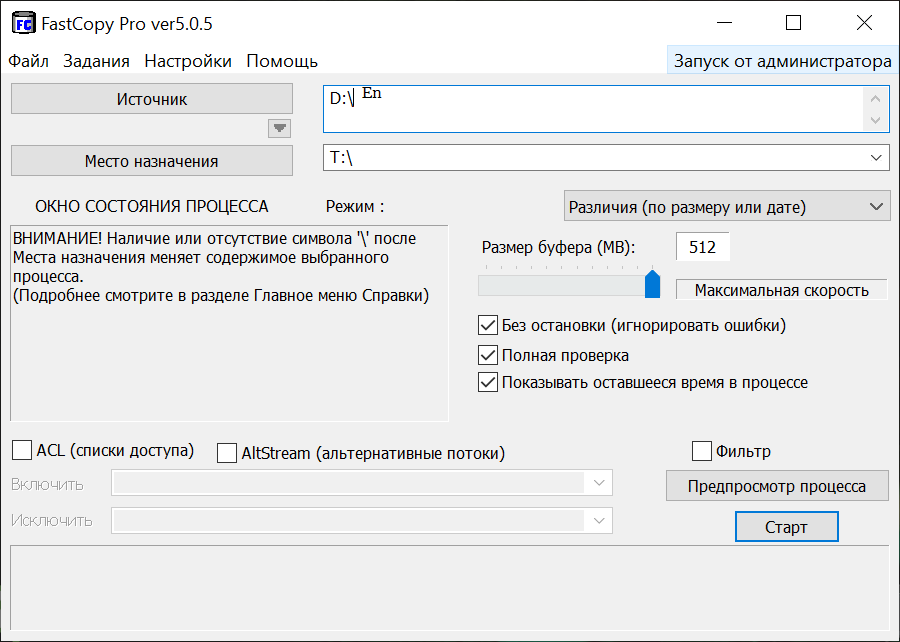Click the Источник button
Screen dimensions: 900x642
152,99
